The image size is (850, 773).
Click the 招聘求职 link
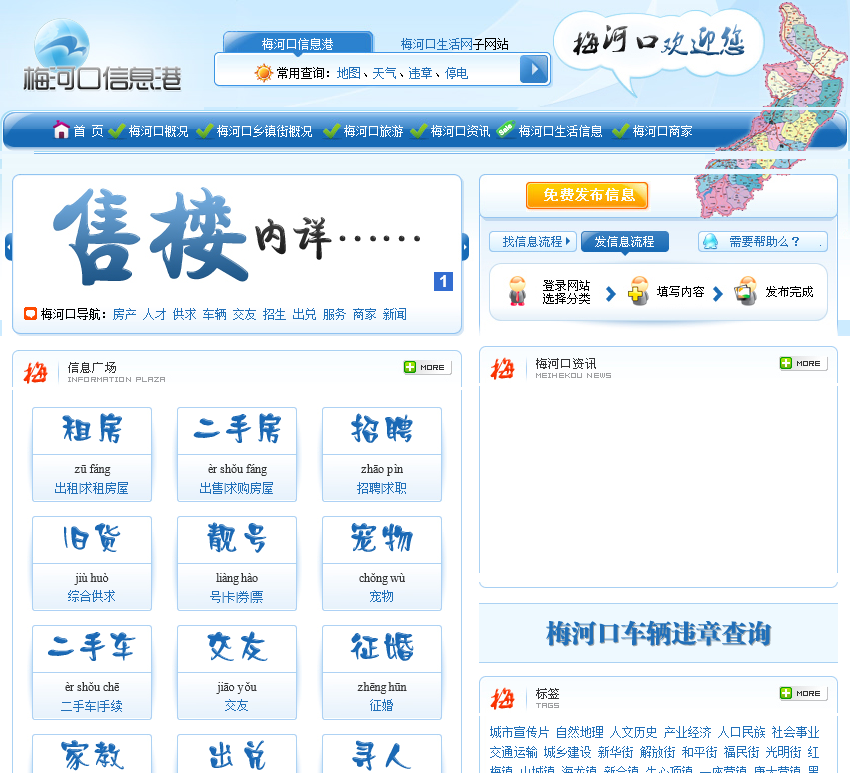[x=382, y=488]
